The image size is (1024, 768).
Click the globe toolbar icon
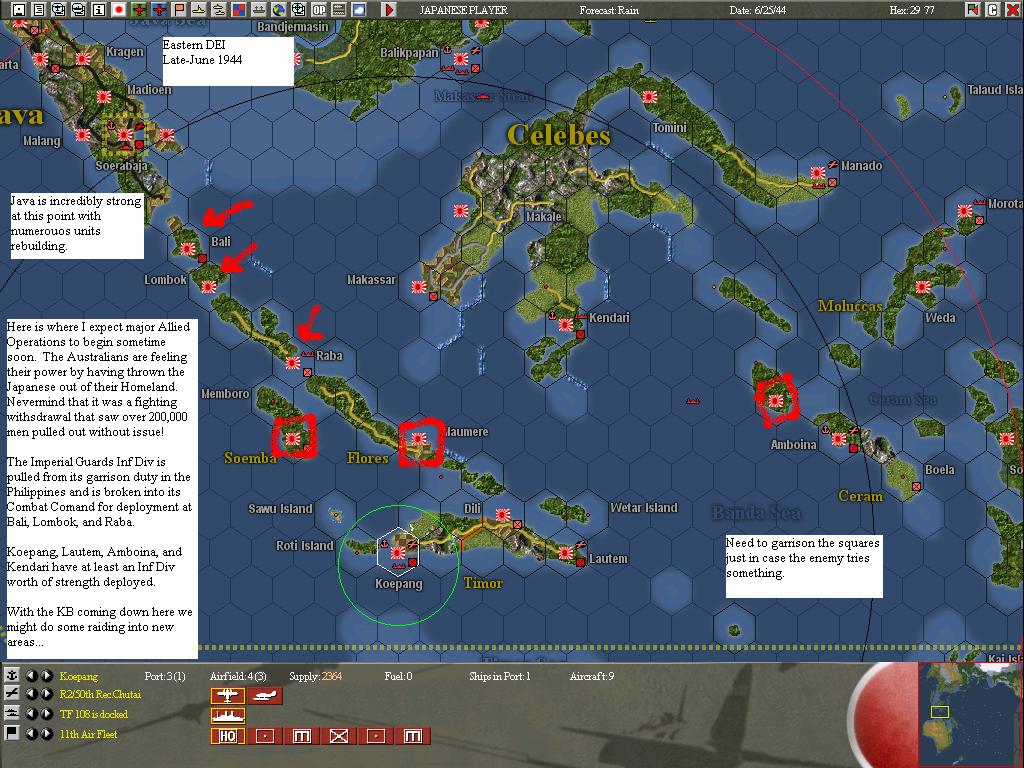pyautogui.click(x=279, y=10)
